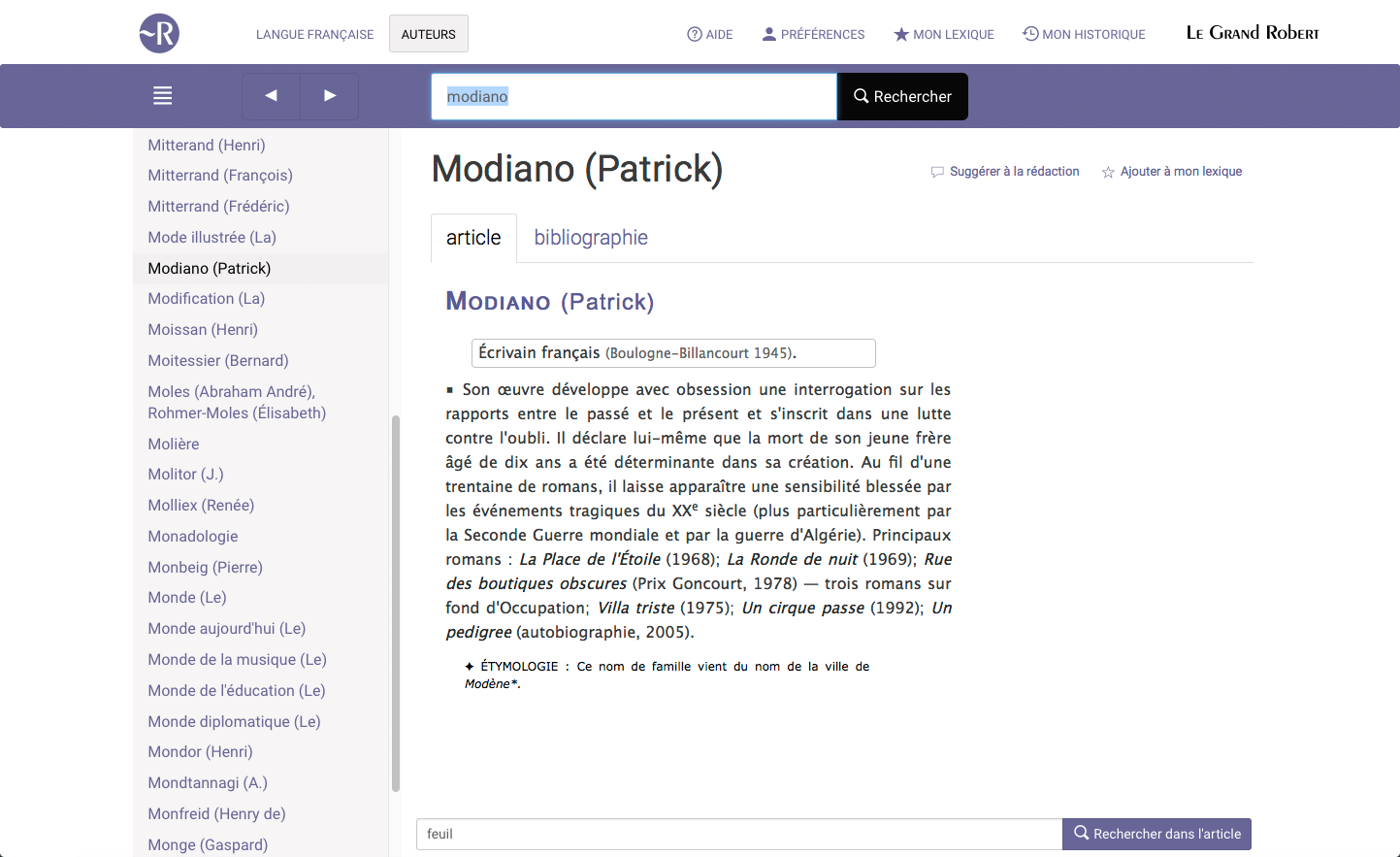Click the Modène* cross-reference in etymology
This screenshot has width=1400, height=857.
point(491,684)
